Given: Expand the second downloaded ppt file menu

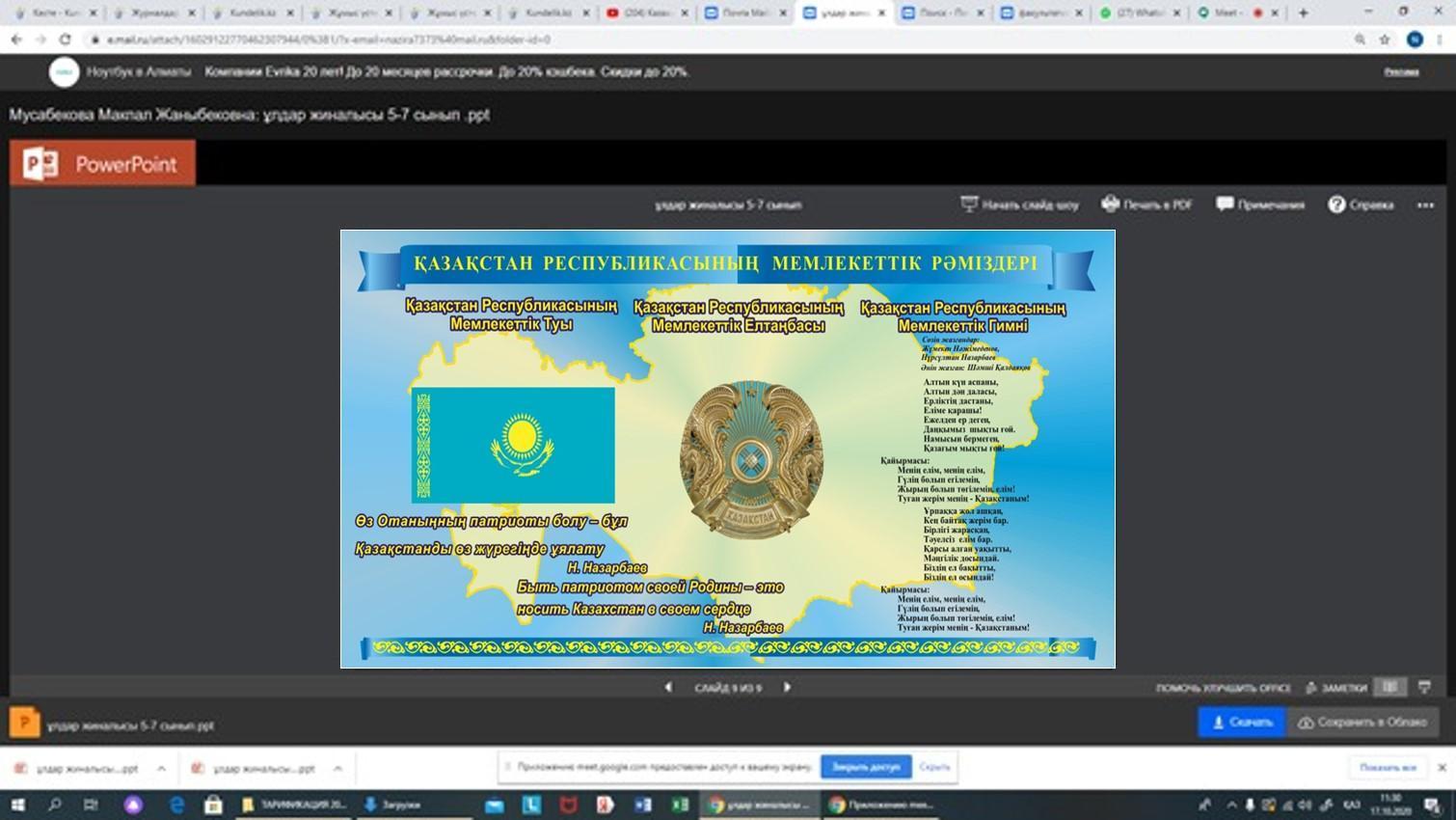Looking at the screenshot, I should (337, 769).
